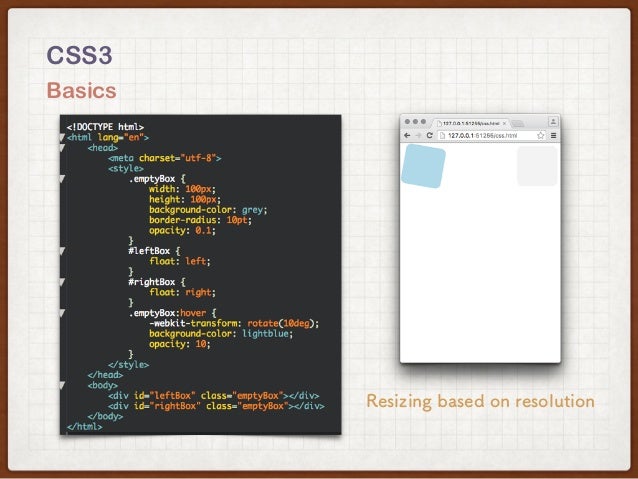Click the browser forward arrow
This screenshot has height=479, width=638.
tap(418, 136)
